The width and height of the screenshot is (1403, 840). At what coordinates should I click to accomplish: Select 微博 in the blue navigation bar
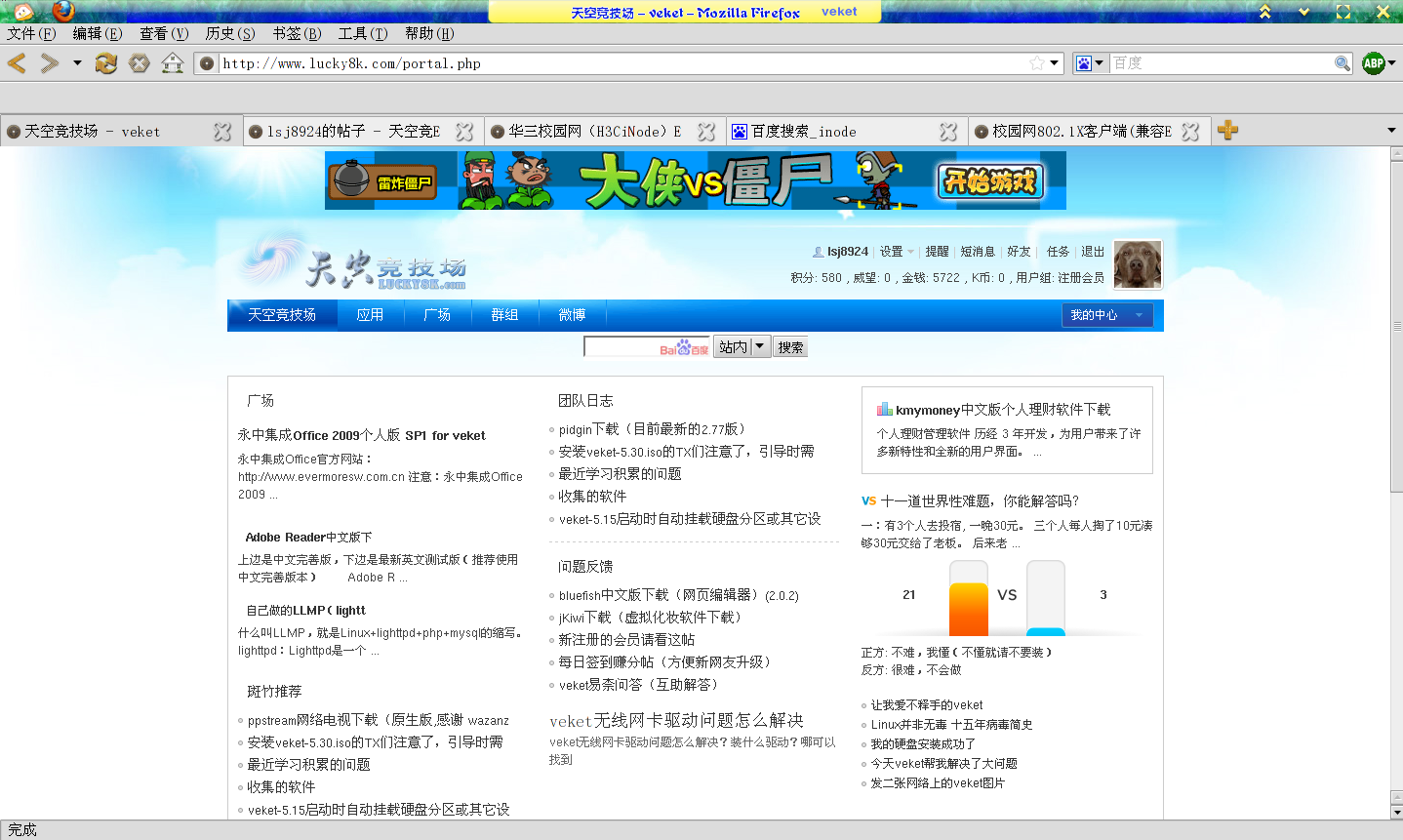[x=572, y=315]
